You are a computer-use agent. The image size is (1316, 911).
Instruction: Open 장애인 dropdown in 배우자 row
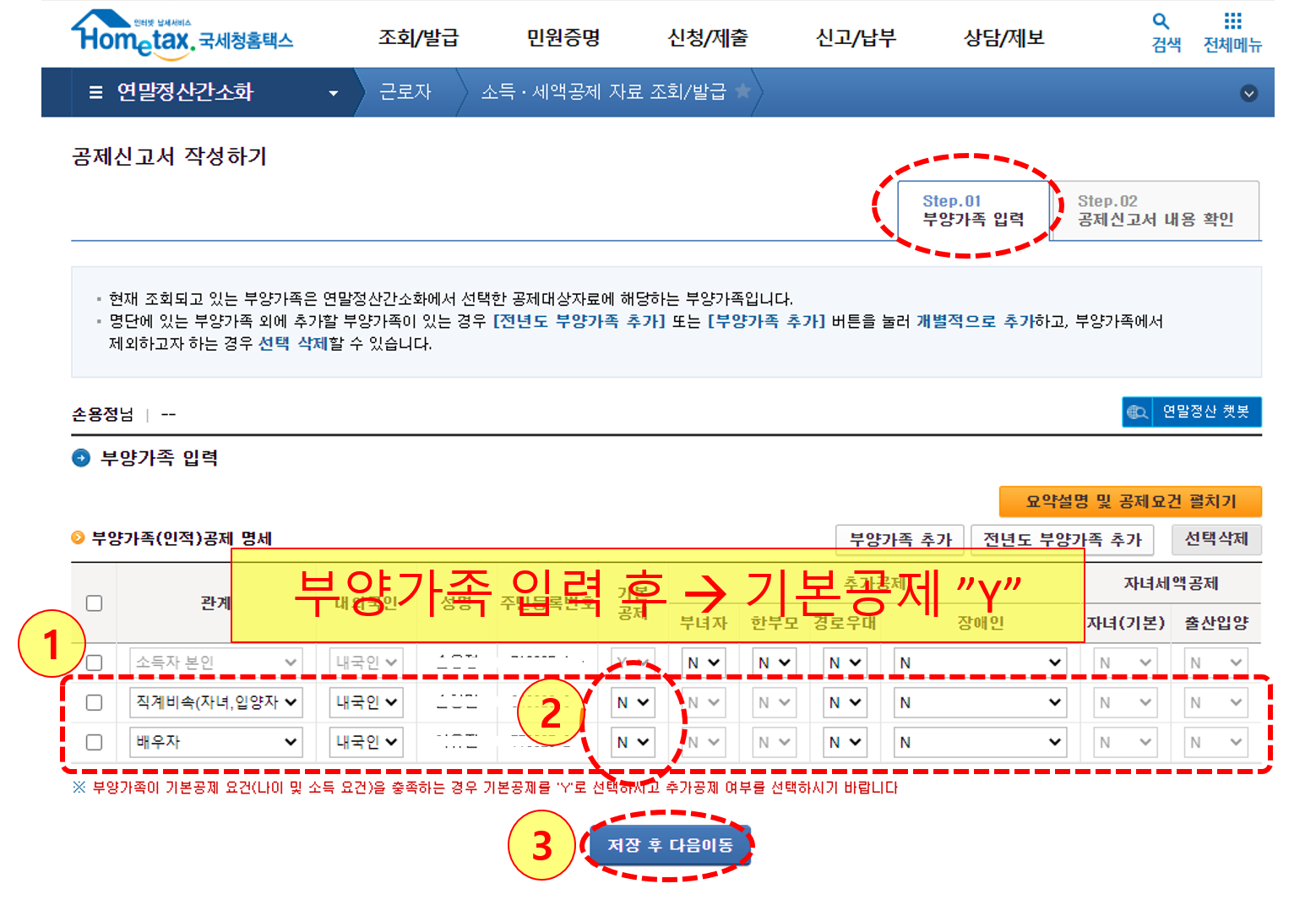pyautogui.click(x=981, y=742)
